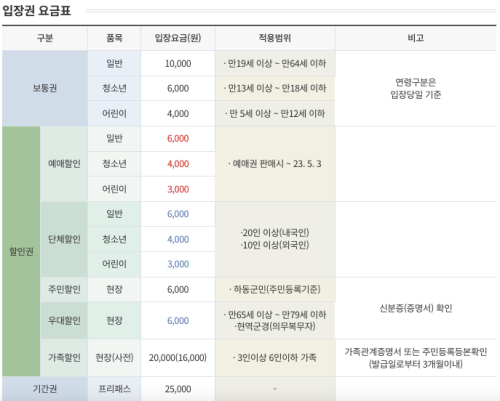Screen dimensions: 500x401
Task: Select the '구분' column header
Action: (45, 38)
